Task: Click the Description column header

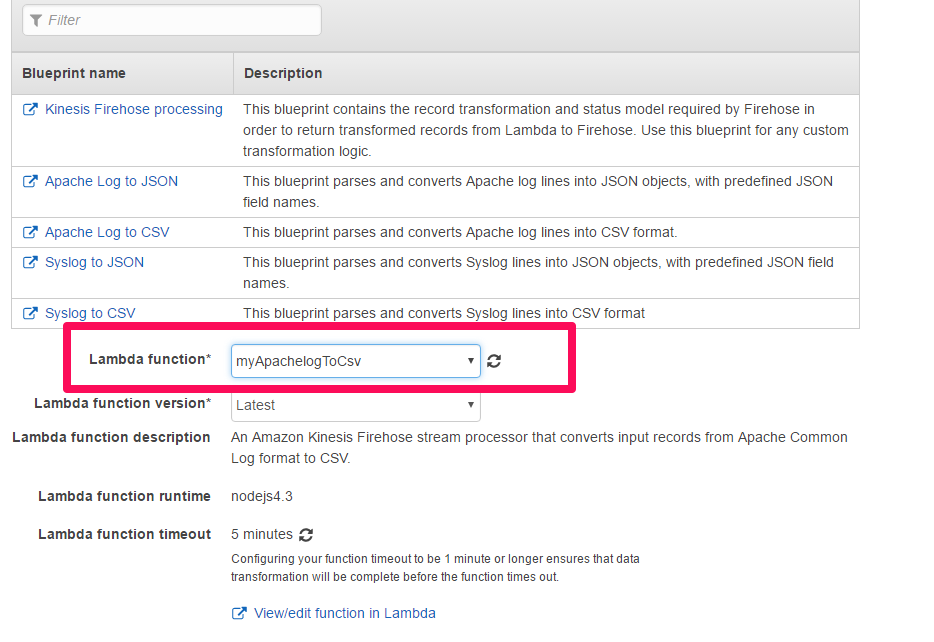Action: click(x=283, y=73)
